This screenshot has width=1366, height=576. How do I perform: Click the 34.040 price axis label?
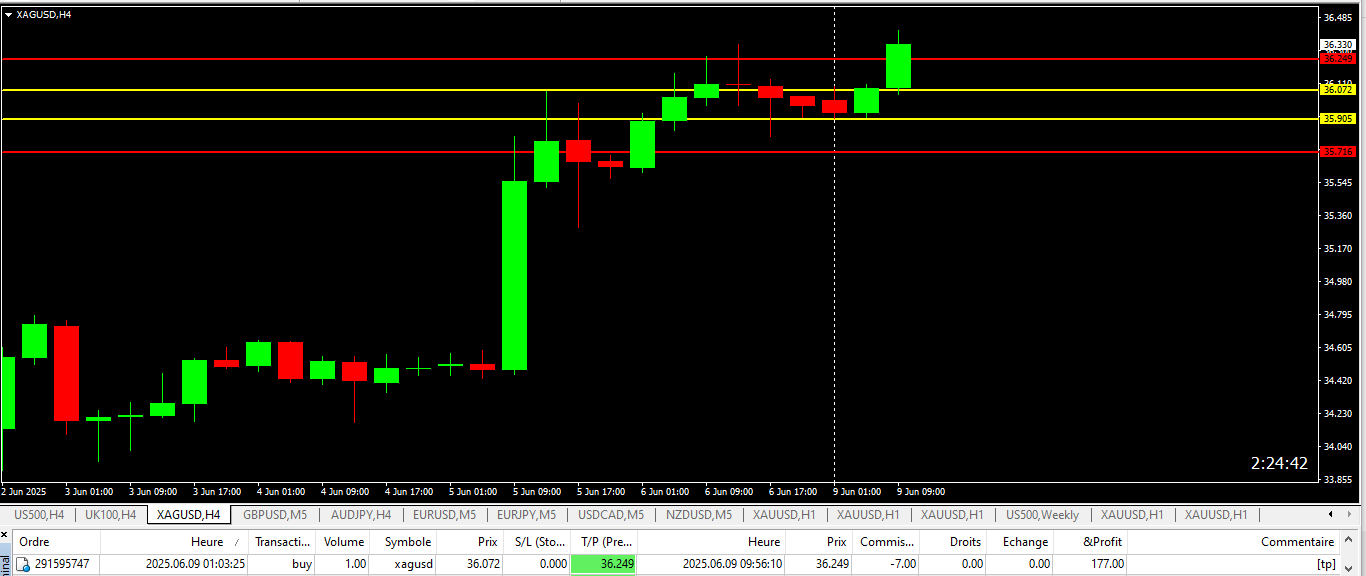click(x=1337, y=446)
